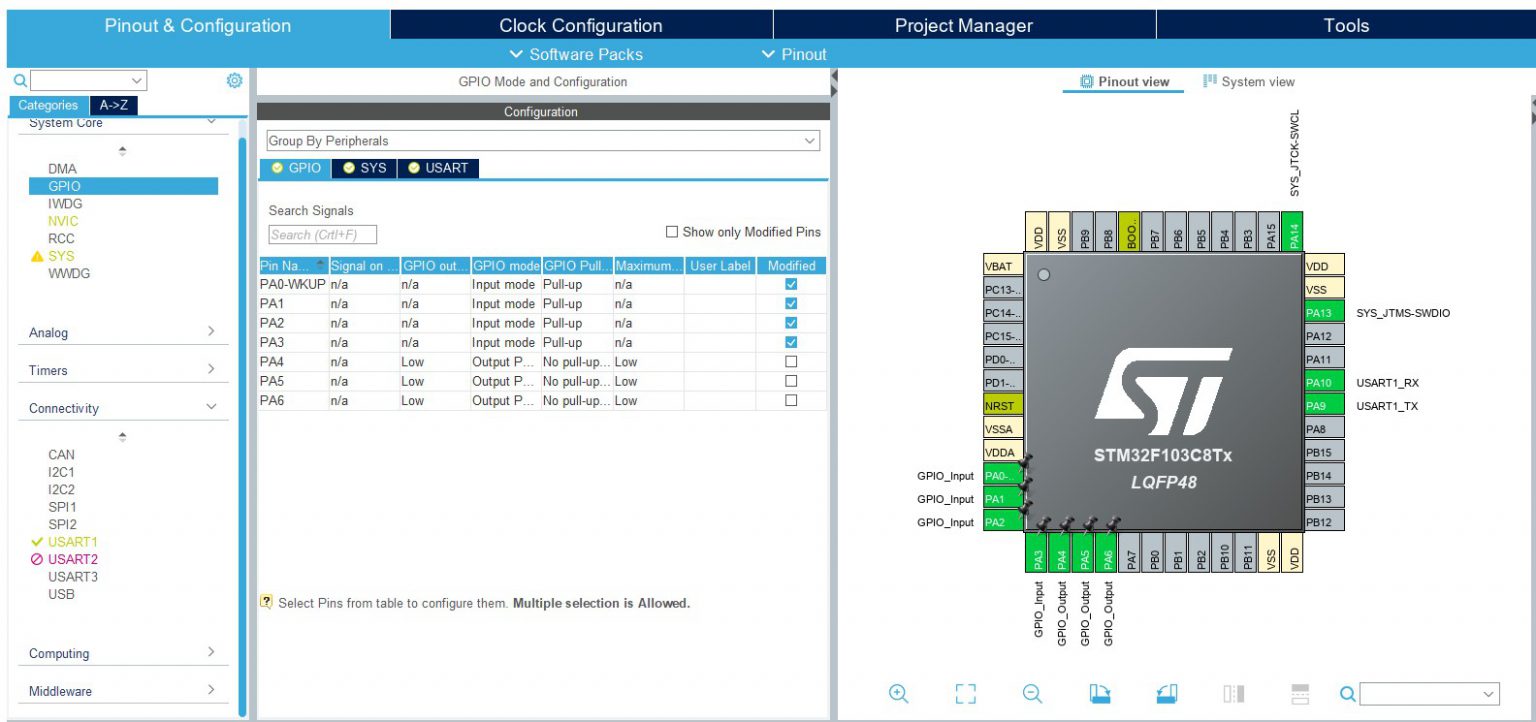Image resolution: width=1536 pixels, height=722 pixels.
Task: Open the System view tab
Action: (1249, 82)
